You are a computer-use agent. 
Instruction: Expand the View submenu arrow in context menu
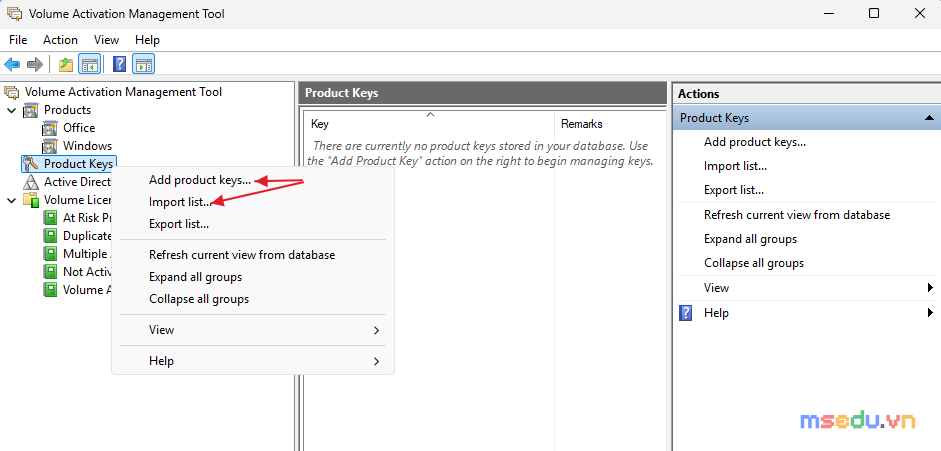(x=376, y=330)
